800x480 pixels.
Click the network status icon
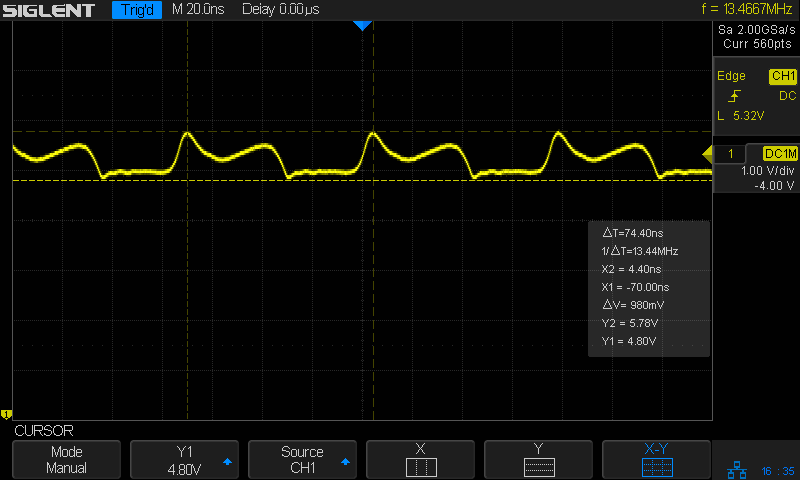pyautogui.click(x=738, y=469)
